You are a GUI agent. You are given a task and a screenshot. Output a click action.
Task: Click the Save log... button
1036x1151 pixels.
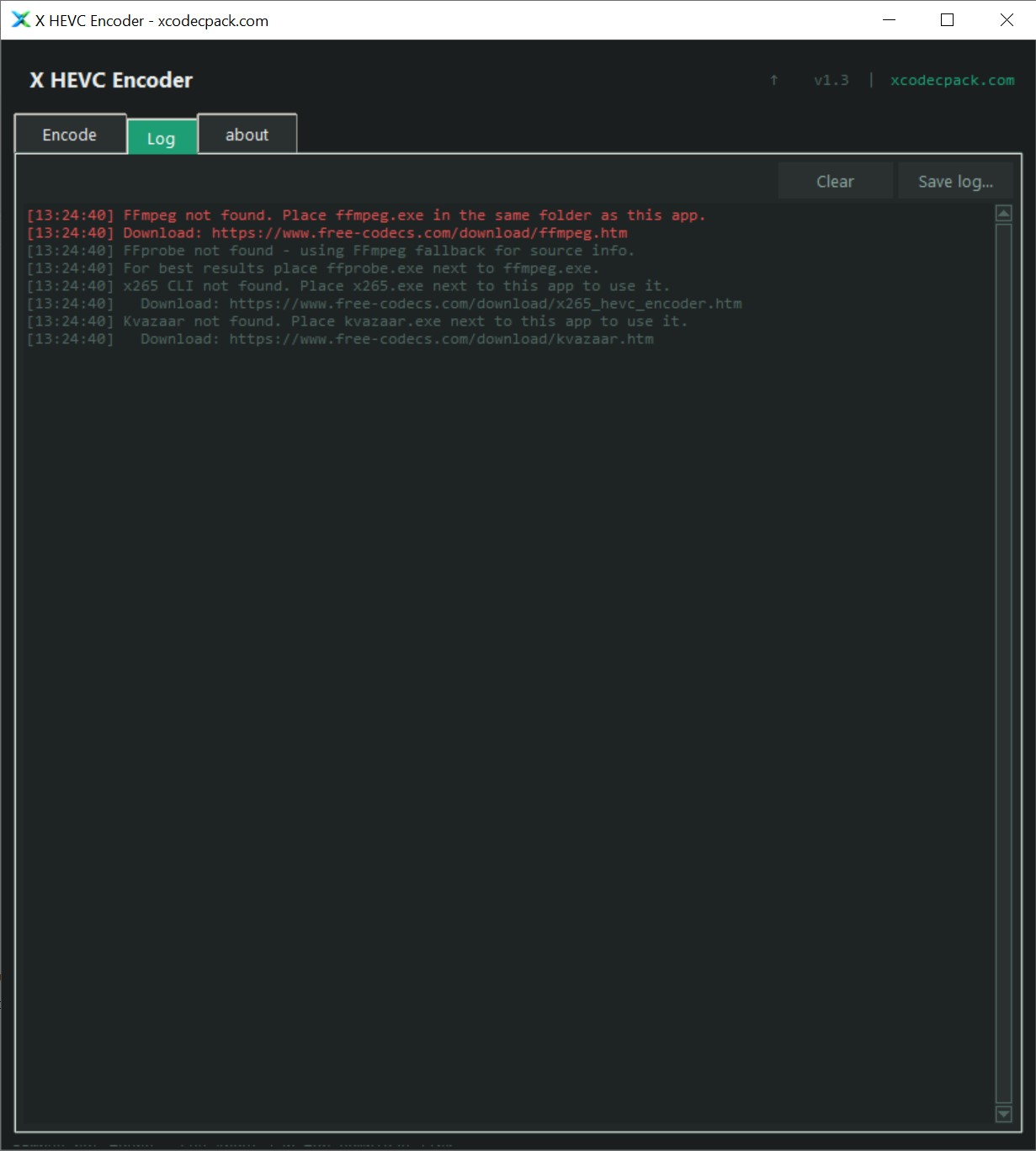pyautogui.click(x=955, y=181)
